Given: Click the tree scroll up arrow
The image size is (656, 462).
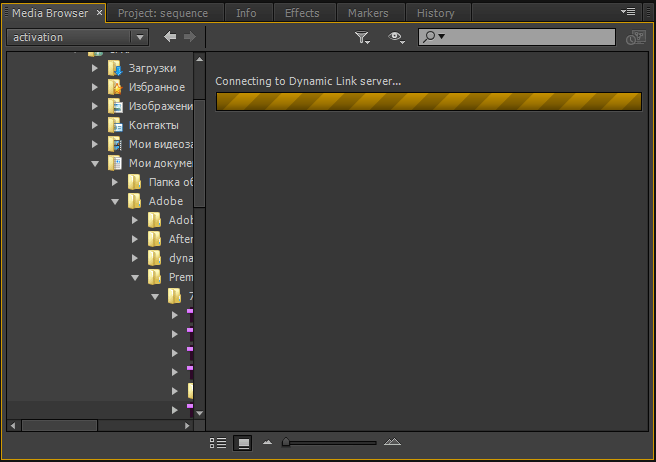Looking at the screenshot, I should click(x=200, y=59).
